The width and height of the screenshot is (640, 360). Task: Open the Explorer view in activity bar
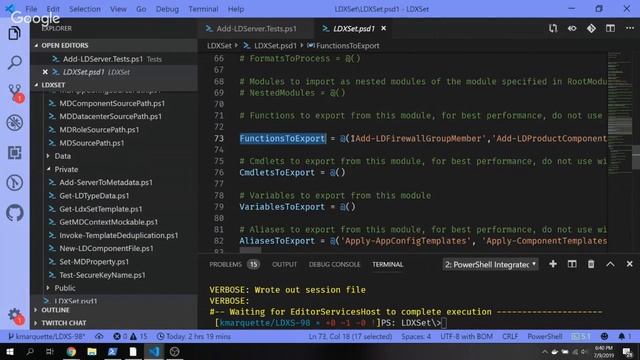pos(14,33)
